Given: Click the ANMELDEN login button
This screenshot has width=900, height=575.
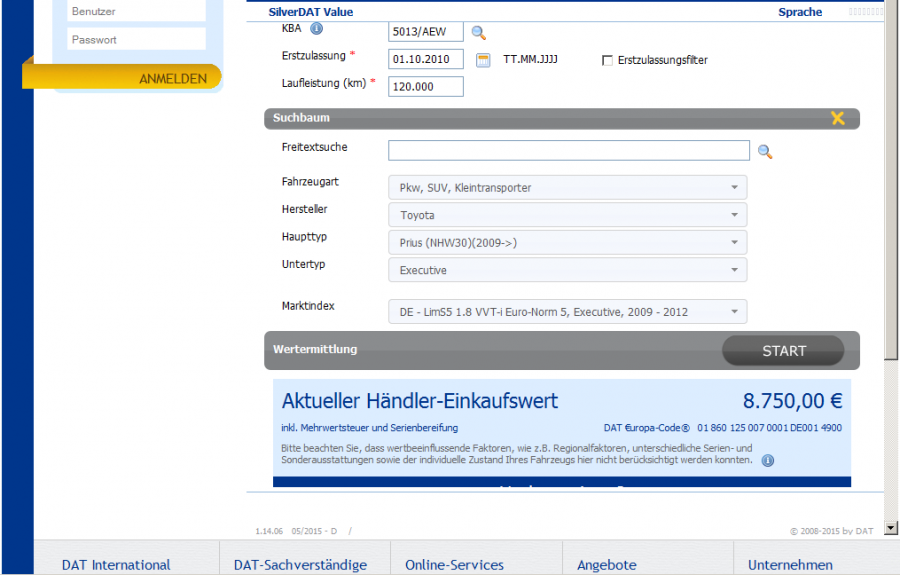Looking at the screenshot, I should [172, 78].
